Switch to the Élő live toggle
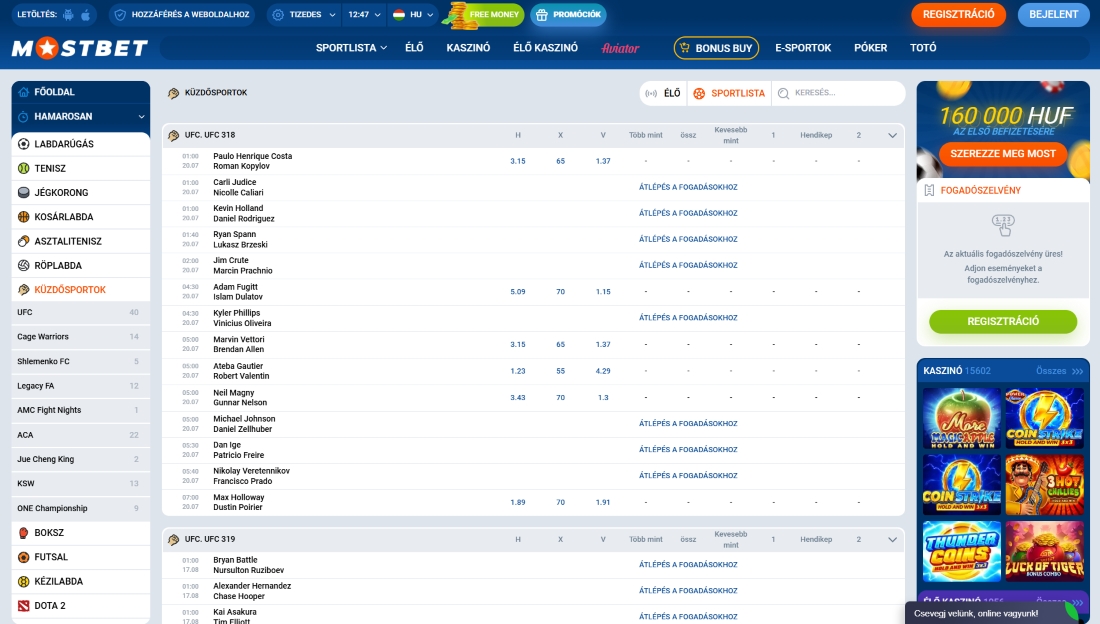Viewport: 1100px width, 624px height. click(664, 93)
